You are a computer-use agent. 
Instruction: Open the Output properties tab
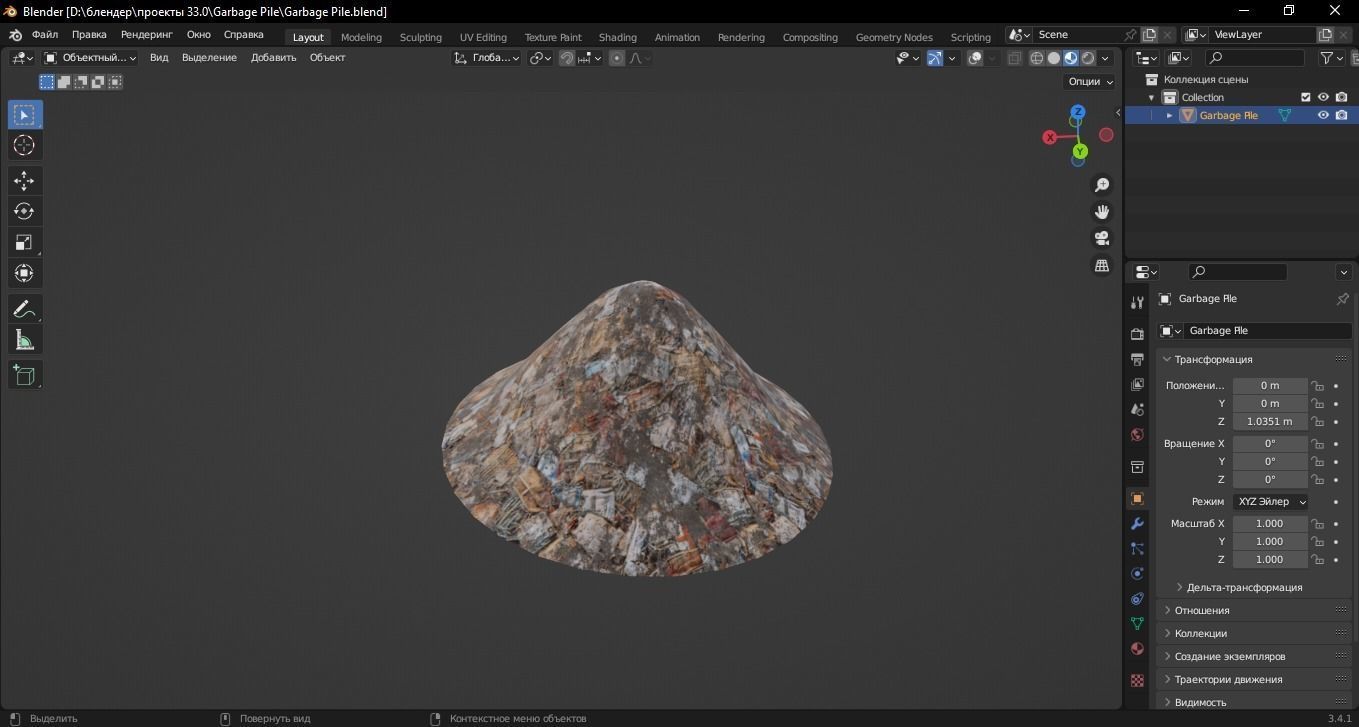1137,359
